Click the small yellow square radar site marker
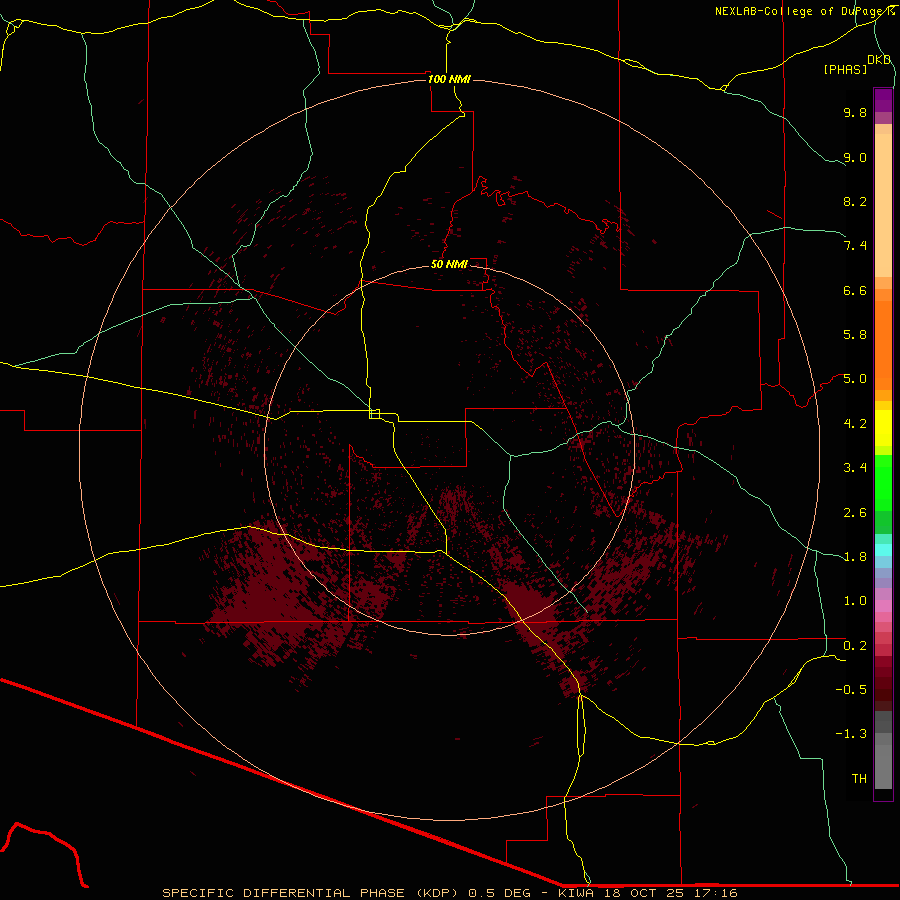900x900 pixels. pos(375,414)
